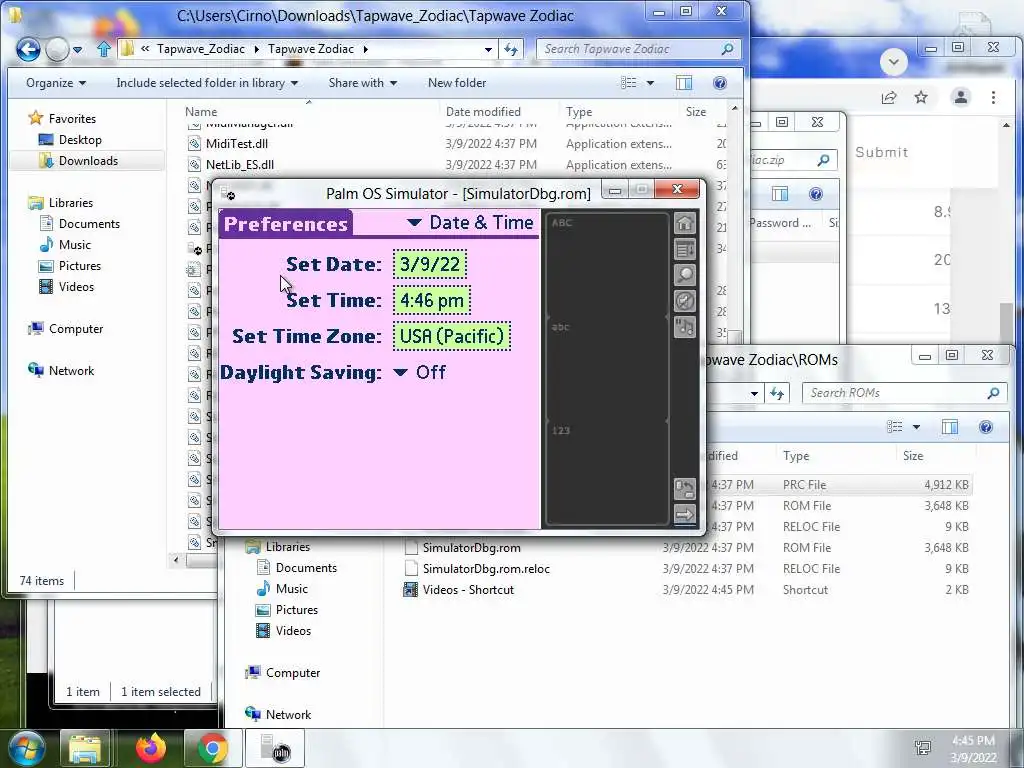Change view icon in Tapwave Zodiac explorer
The height and width of the screenshot is (768, 1024).
coord(628,83)
